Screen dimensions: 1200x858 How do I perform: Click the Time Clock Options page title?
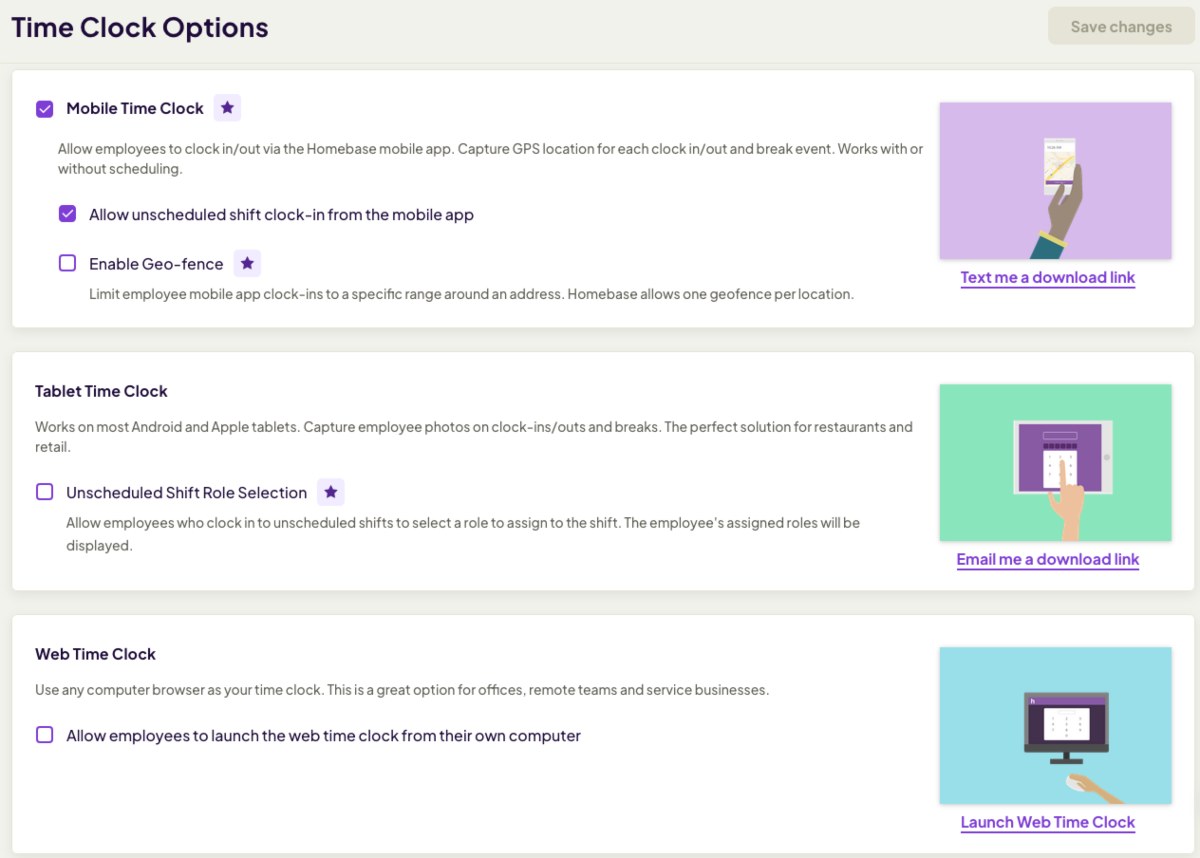pyautogui.click(x=140, y=27)
